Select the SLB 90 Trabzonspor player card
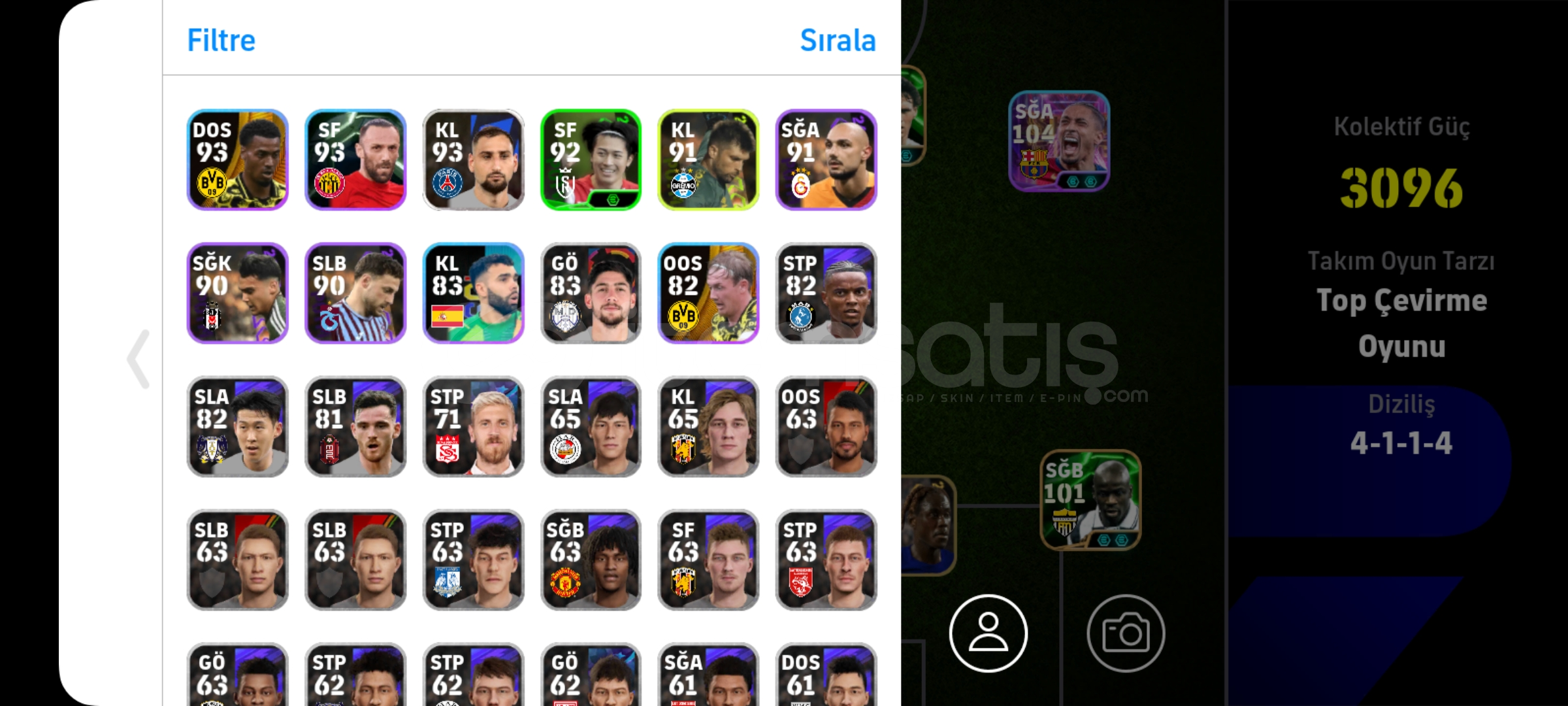The height and width of the screenshot is (706, 1568). point(355,293)
